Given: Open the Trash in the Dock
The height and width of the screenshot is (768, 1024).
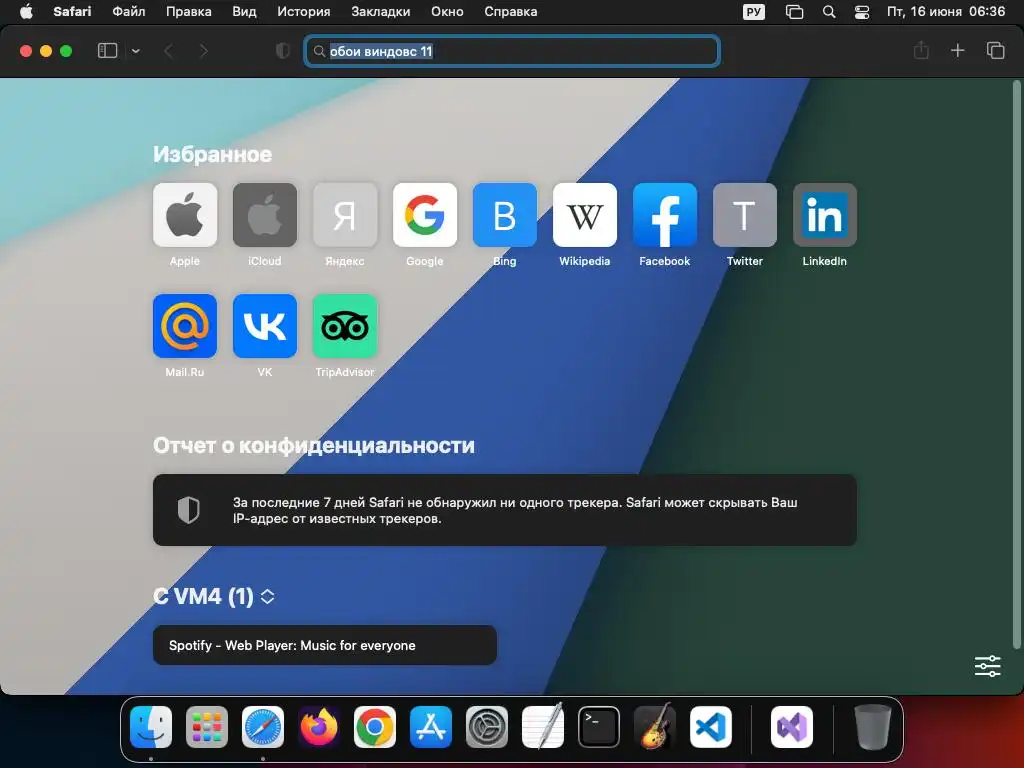Looking at the screenshot, I should 872,727.
